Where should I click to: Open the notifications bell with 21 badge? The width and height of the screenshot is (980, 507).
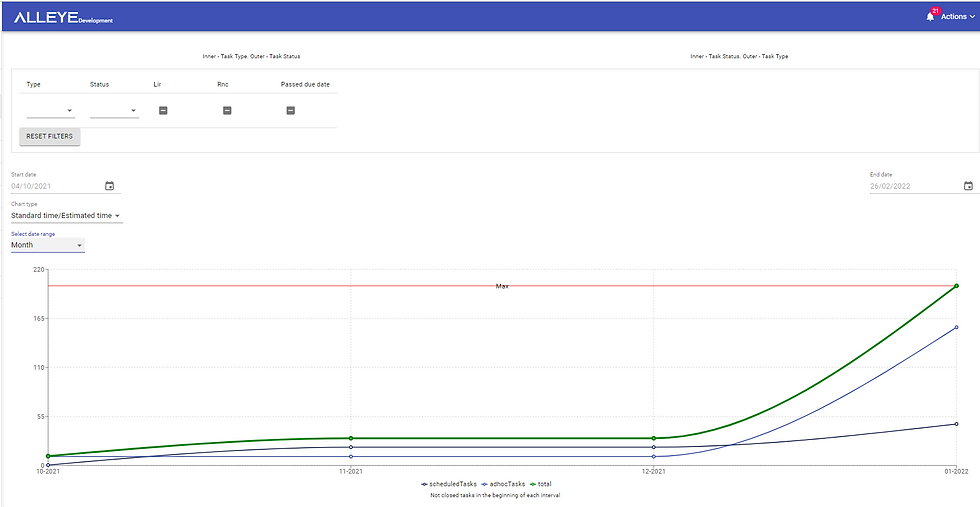(x=931, y=16)
